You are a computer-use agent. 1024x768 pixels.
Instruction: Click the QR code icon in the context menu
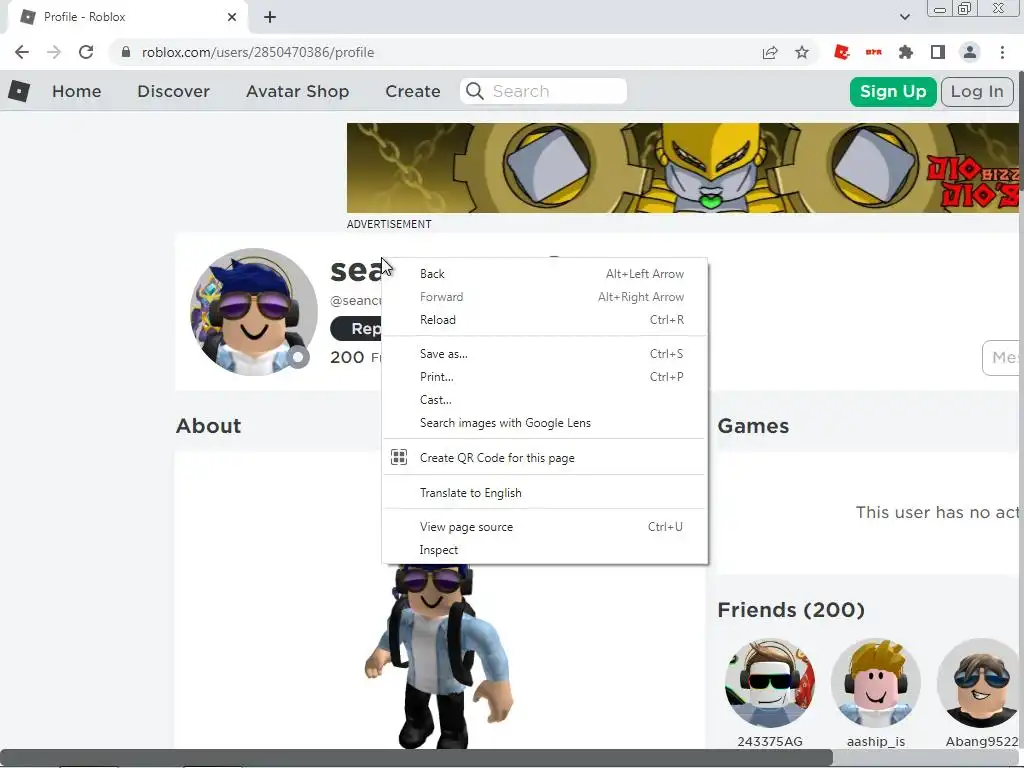click(399, 457)
